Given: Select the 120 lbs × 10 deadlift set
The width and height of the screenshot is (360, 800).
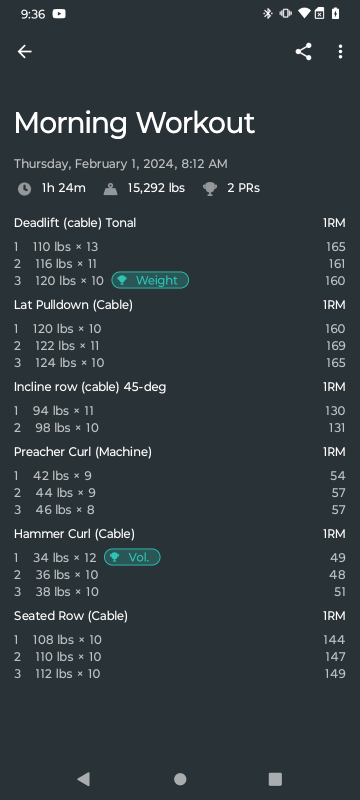Looking at the screenshot, I should pyautogui.click(x=179, y=281).
